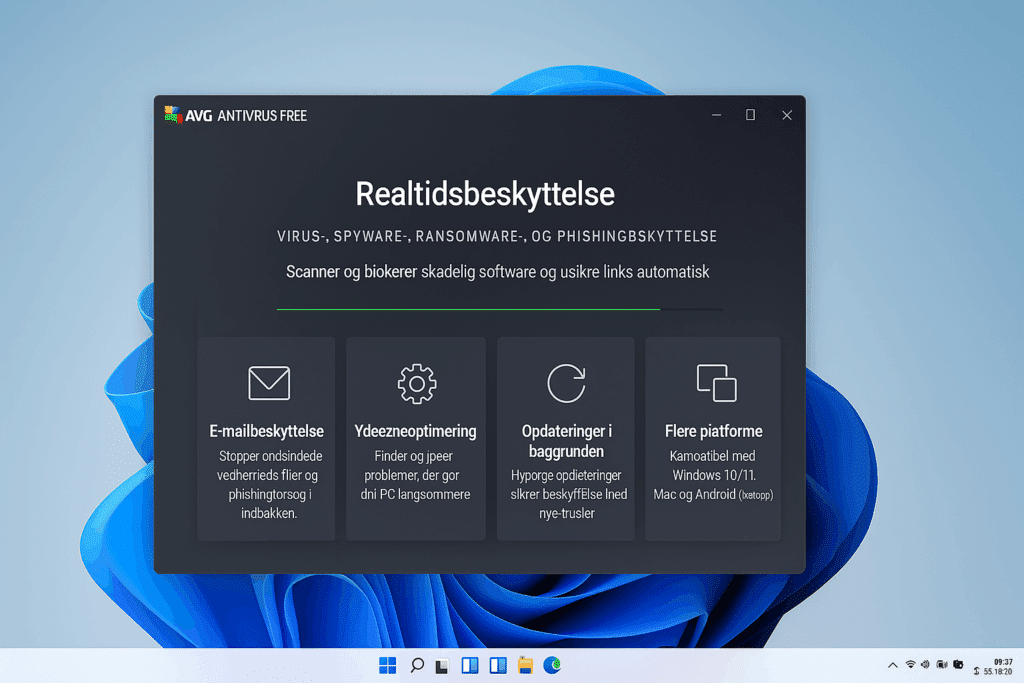The image size is (1024, 683).
Task: Click the Task View icon on the taskbar
Action: tap(443, 664)
